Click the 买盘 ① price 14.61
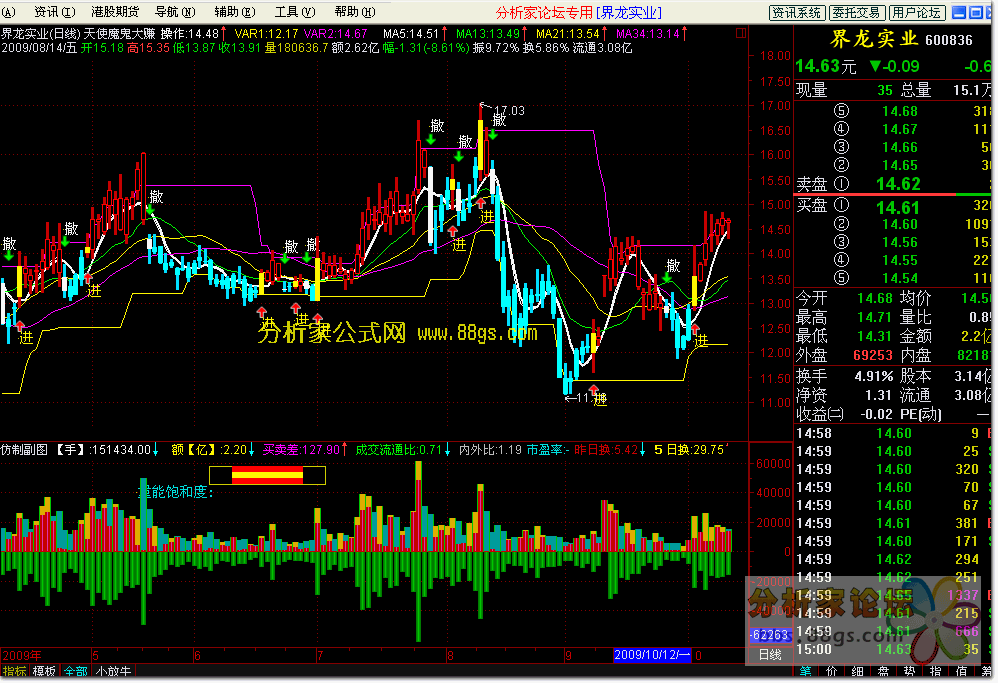Viewport: 998px width, 683px height. click(898, 208)
